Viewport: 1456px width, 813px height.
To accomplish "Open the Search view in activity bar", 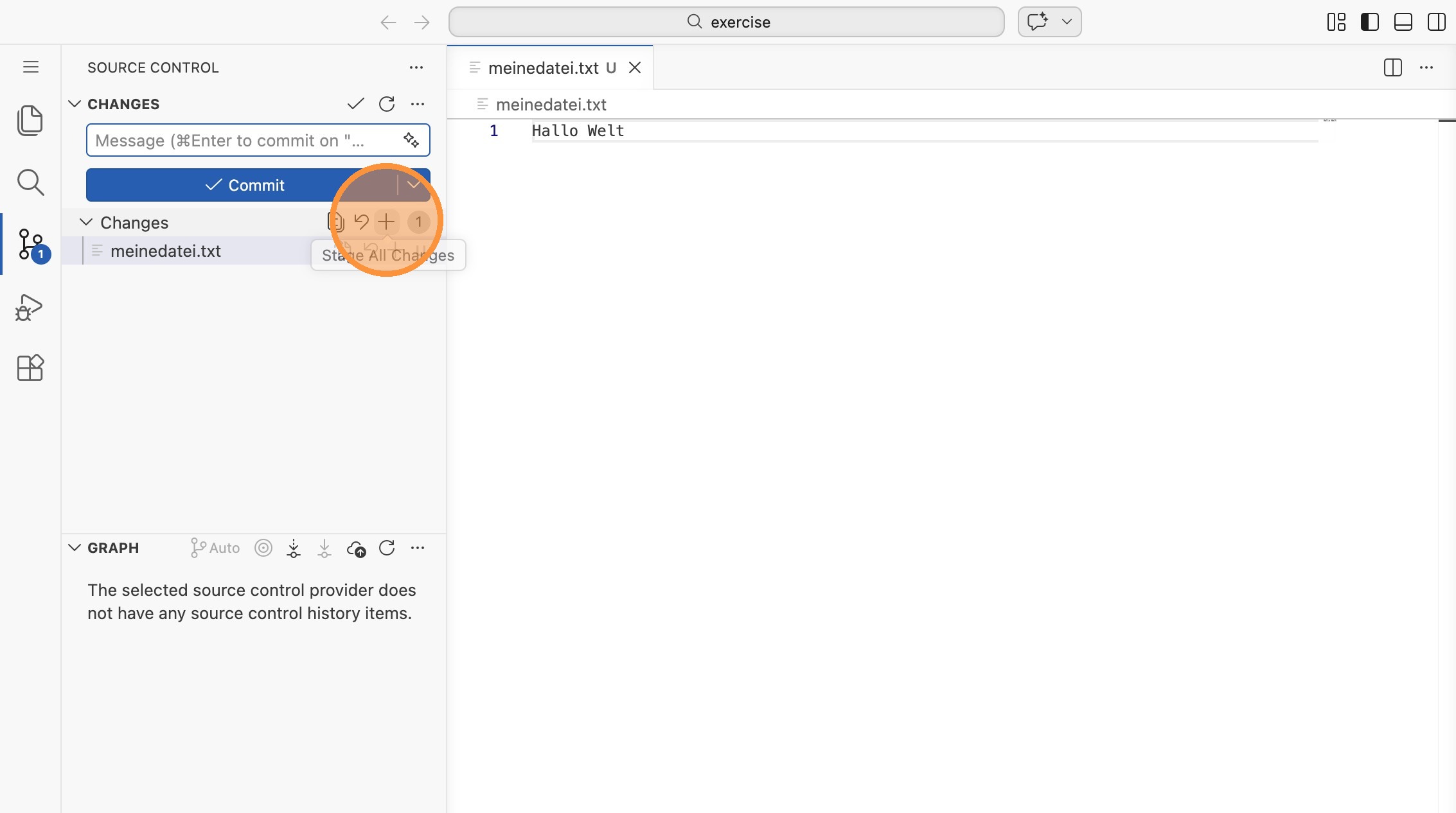I will point(30,182).
